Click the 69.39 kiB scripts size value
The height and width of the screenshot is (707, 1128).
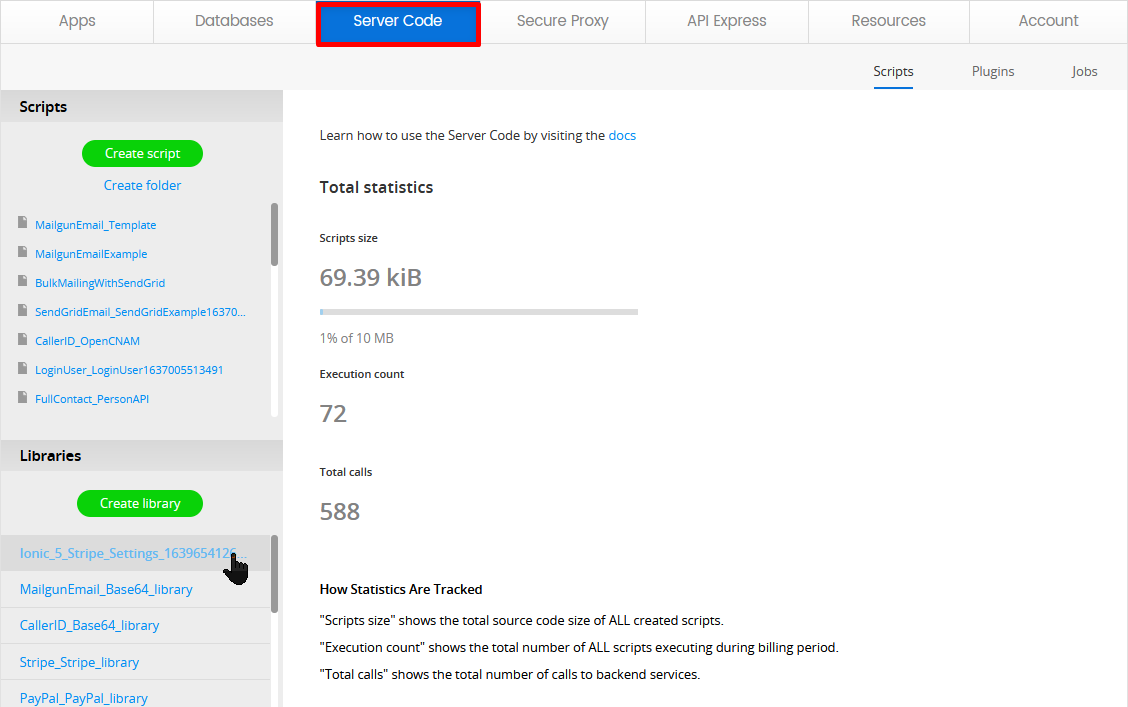(370, 278)
